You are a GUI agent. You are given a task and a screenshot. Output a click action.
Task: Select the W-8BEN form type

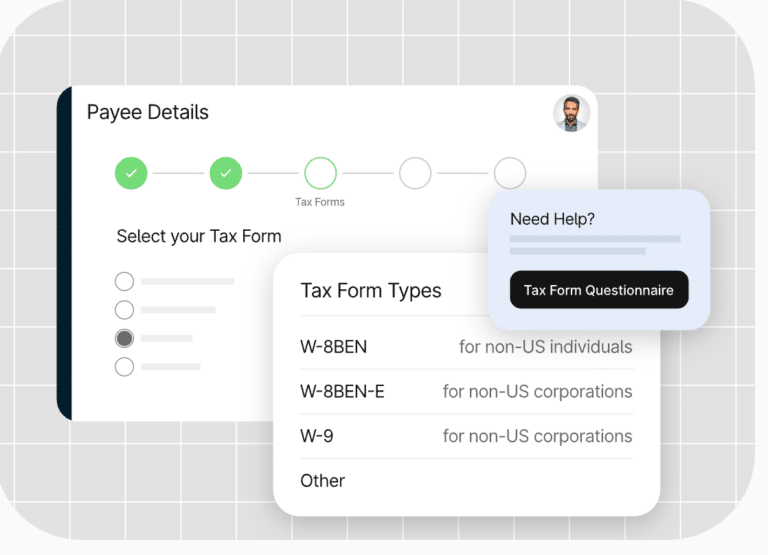coord(334,347)
